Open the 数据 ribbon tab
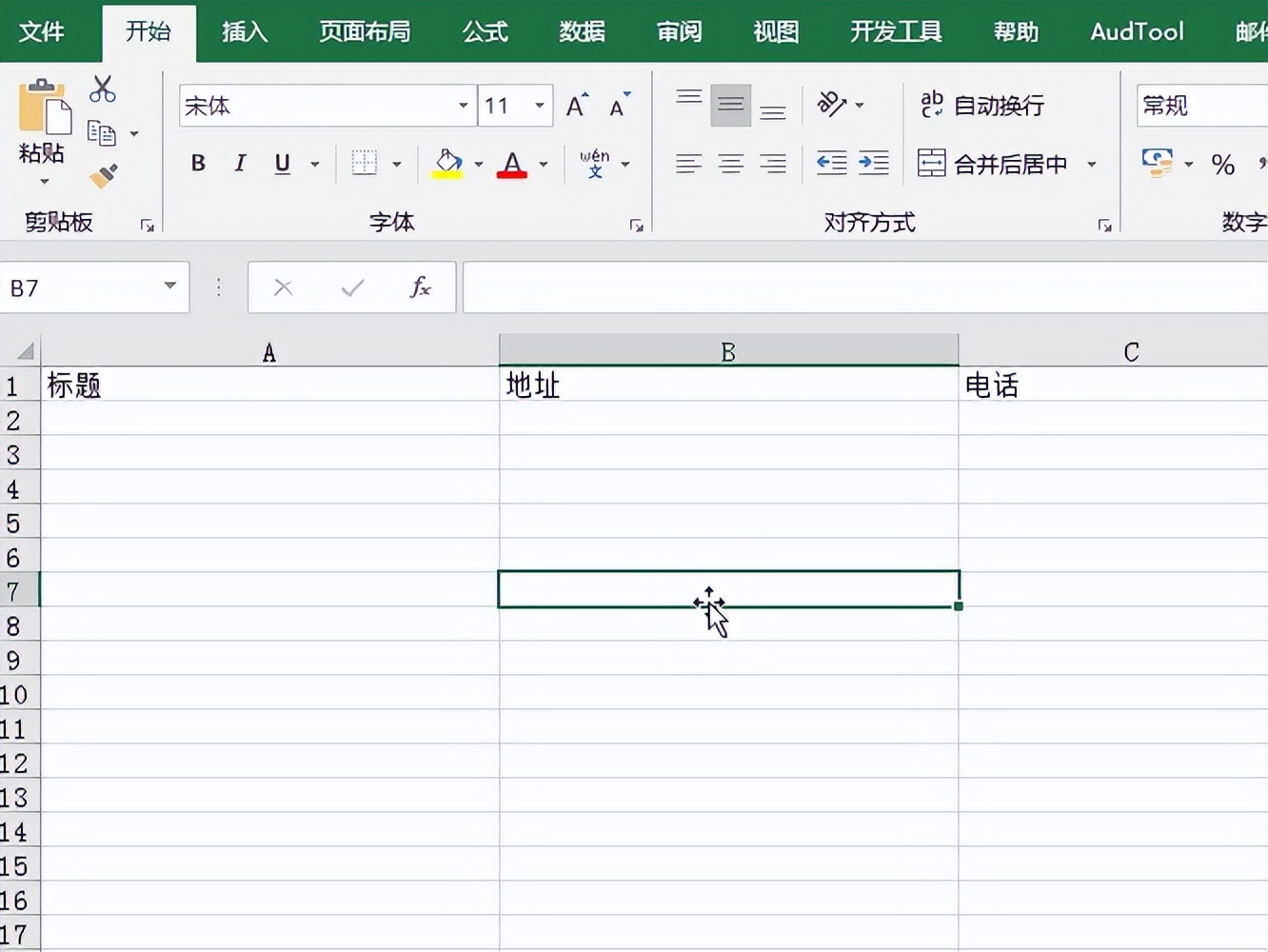This screenshot has height=952, width=1268. [x=582, y=31]
